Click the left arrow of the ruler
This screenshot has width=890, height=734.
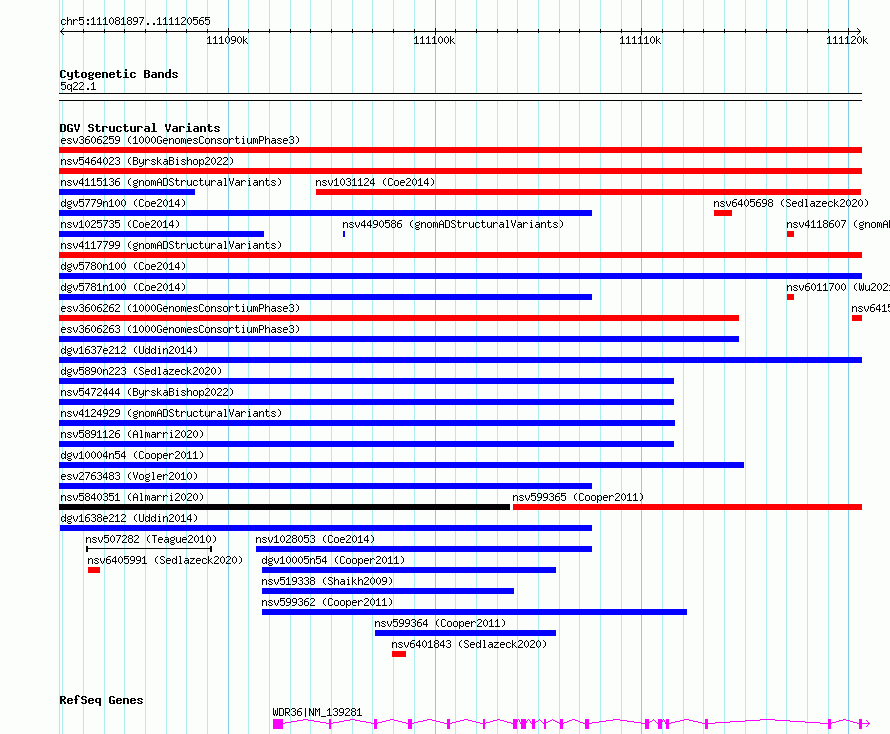pyautogui.click(x=62, y=31)
